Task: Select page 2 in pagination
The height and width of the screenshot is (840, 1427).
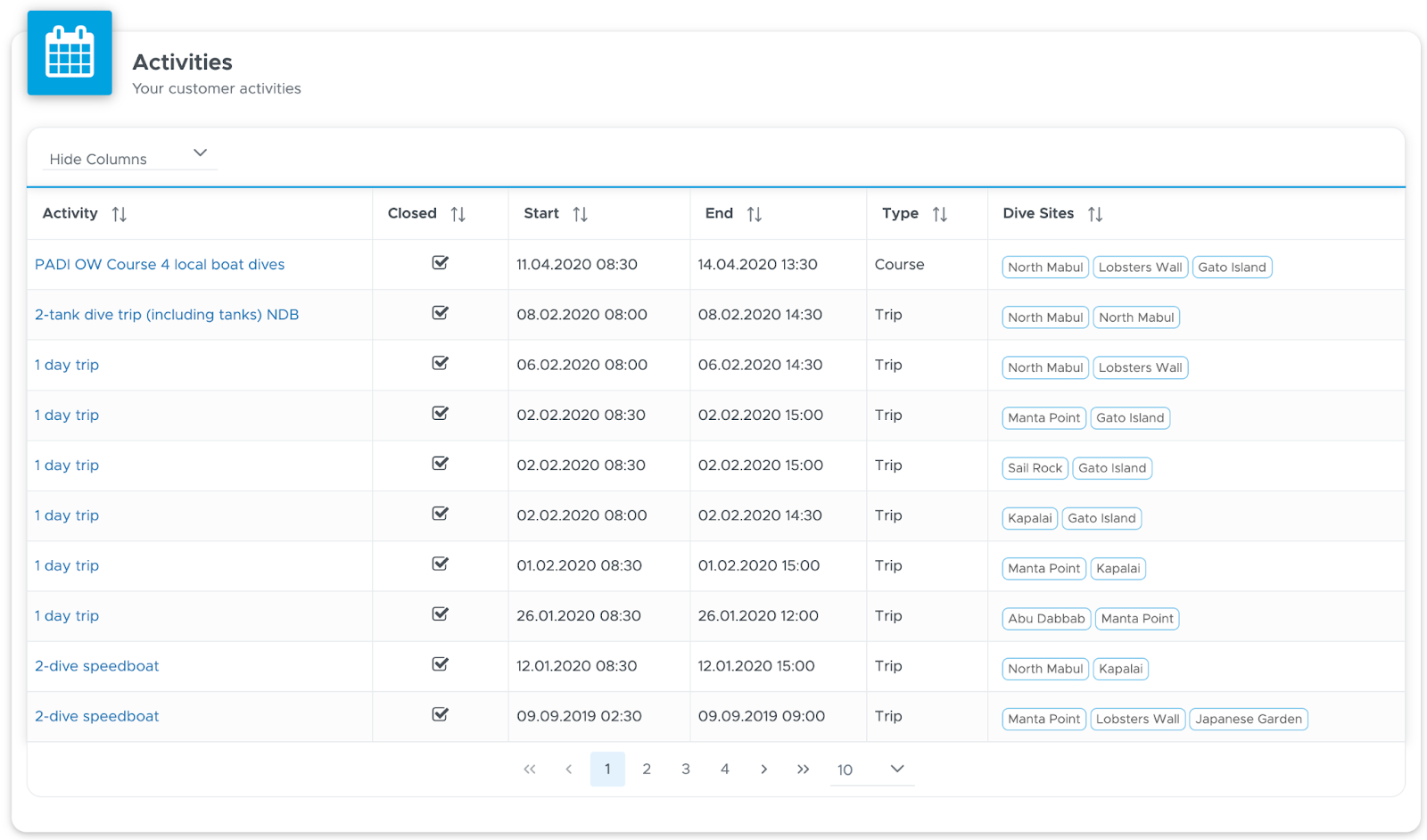Action: coord(647,769)
